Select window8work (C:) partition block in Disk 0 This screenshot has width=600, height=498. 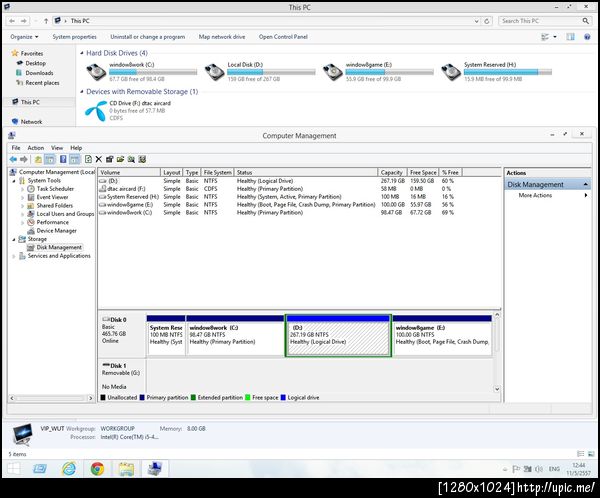point(235,336)
